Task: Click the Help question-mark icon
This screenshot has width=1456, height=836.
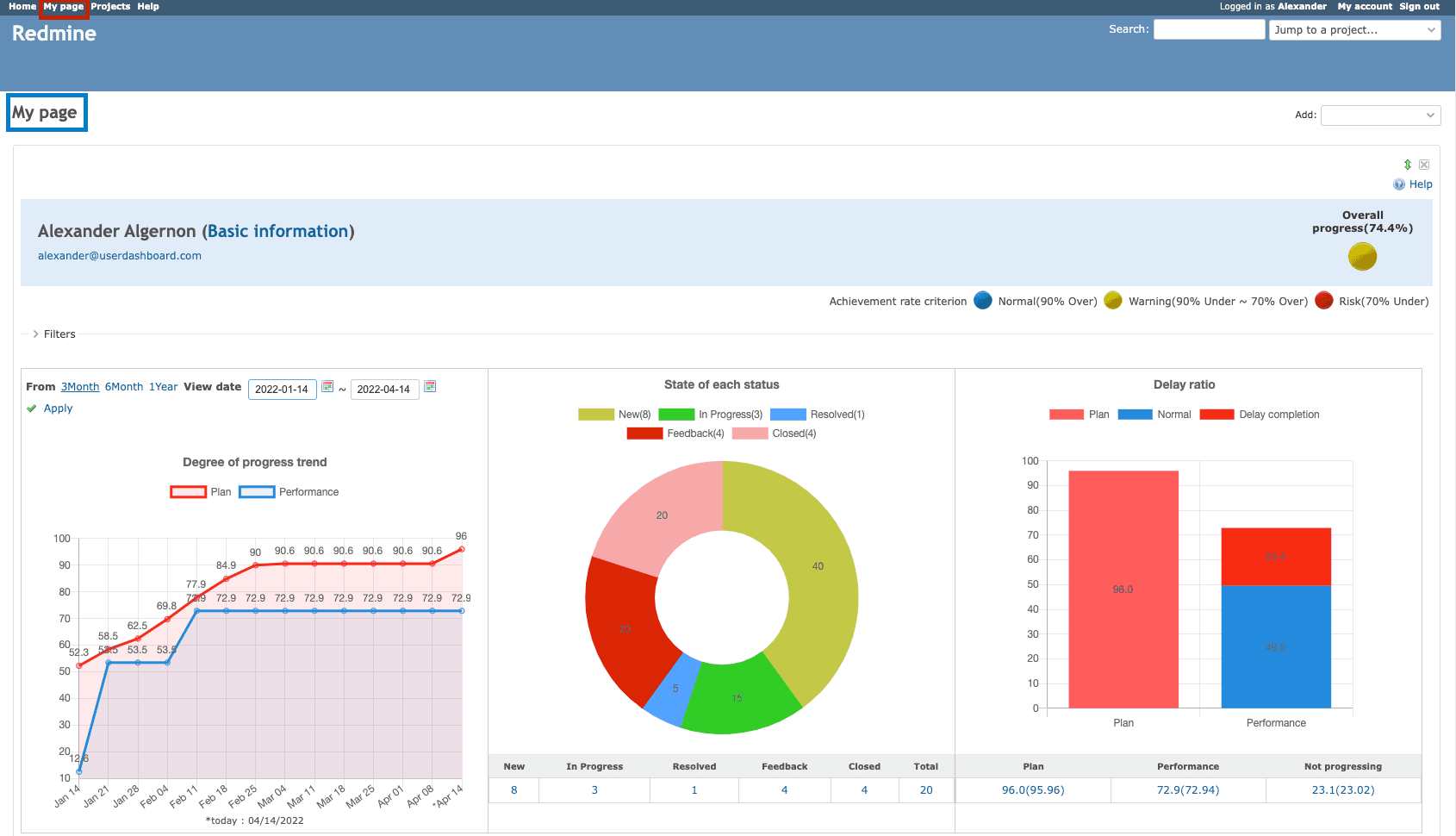Action: (x=1399, y=184)
